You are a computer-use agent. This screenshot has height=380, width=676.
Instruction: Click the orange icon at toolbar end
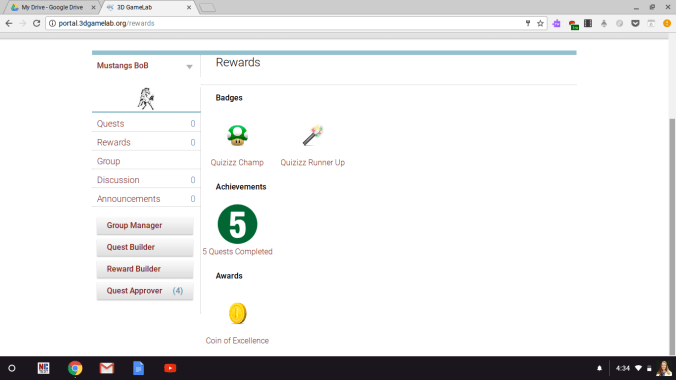(667, 23)
